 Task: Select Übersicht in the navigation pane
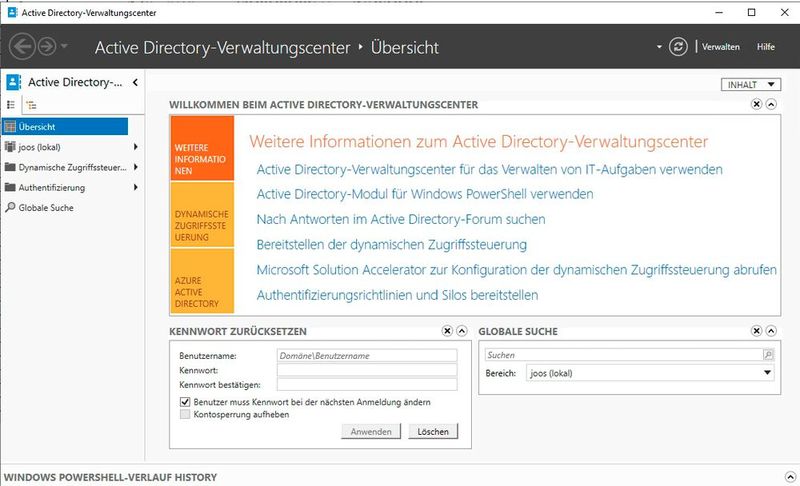pos(65,126)
